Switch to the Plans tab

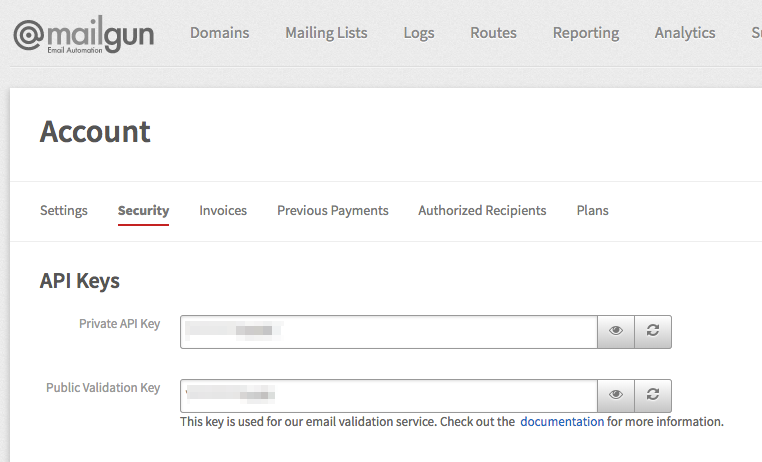coord(592,210)
